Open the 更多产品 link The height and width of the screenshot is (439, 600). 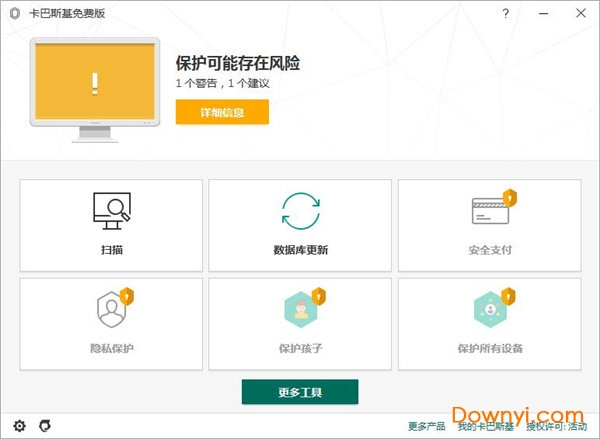click(426, 427)
